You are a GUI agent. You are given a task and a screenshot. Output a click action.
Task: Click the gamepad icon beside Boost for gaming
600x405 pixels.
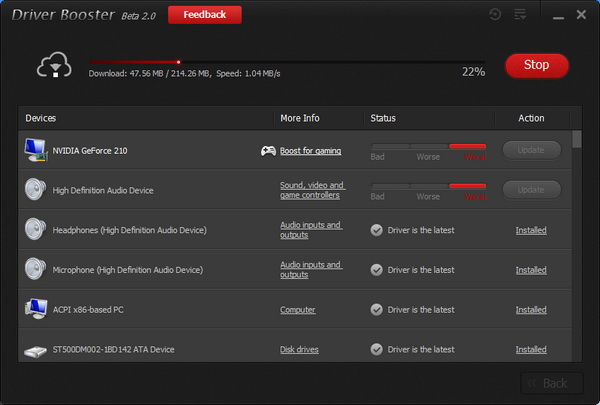click(x=268, y=151)
